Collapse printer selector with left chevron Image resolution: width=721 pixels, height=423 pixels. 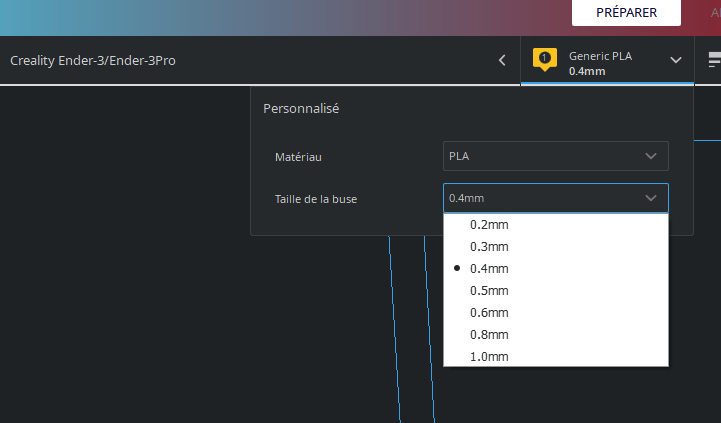coord(502,61)
